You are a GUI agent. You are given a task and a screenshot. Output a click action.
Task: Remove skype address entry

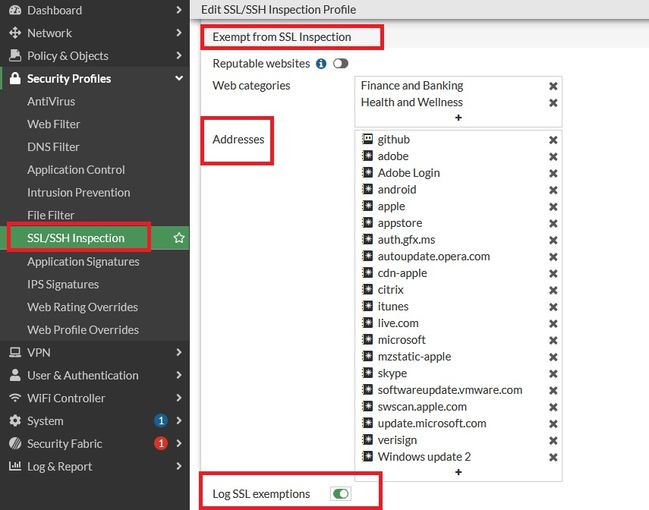(553, 374)
